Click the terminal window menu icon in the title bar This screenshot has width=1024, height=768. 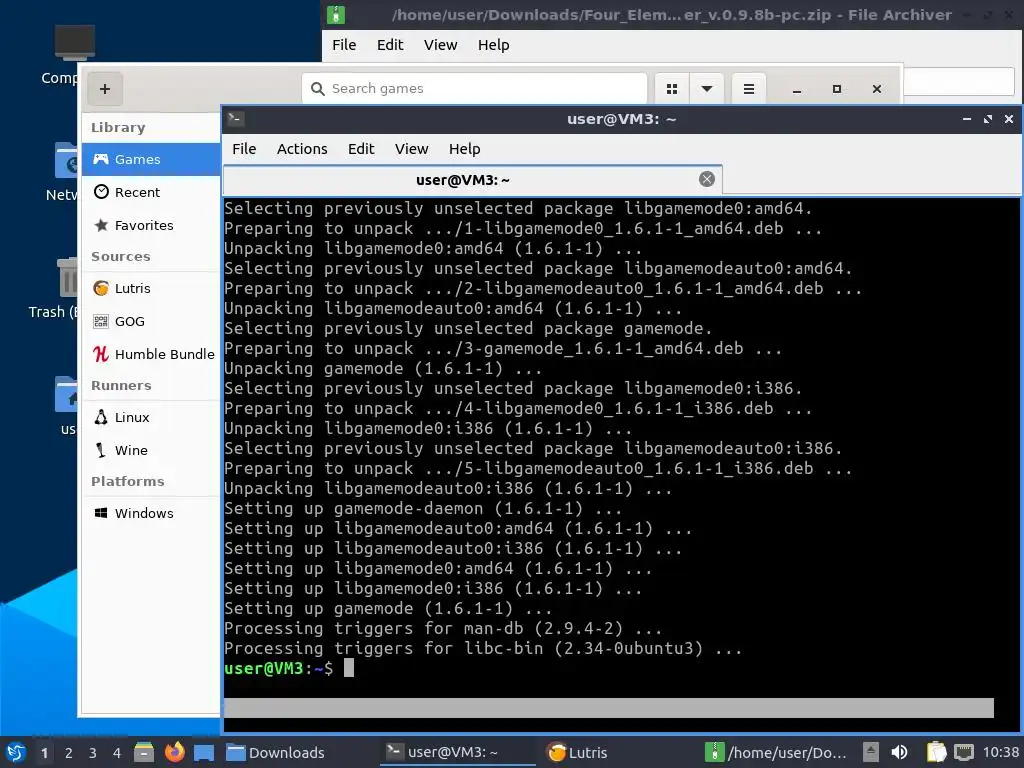(x=236, y=119)
